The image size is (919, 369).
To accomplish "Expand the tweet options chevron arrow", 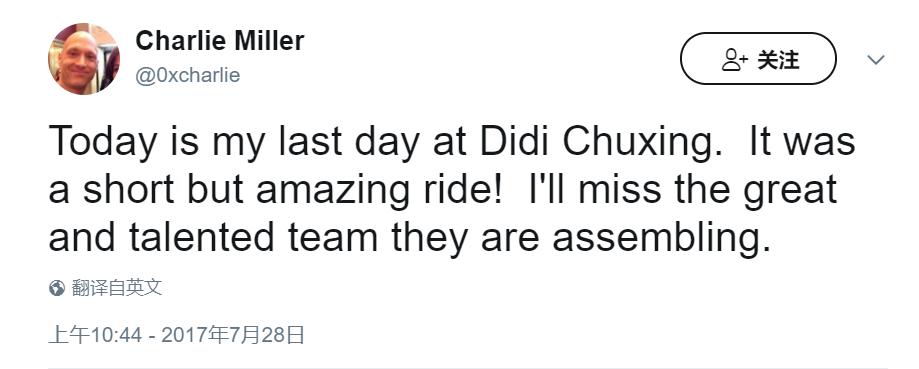I will click(876, 59).
